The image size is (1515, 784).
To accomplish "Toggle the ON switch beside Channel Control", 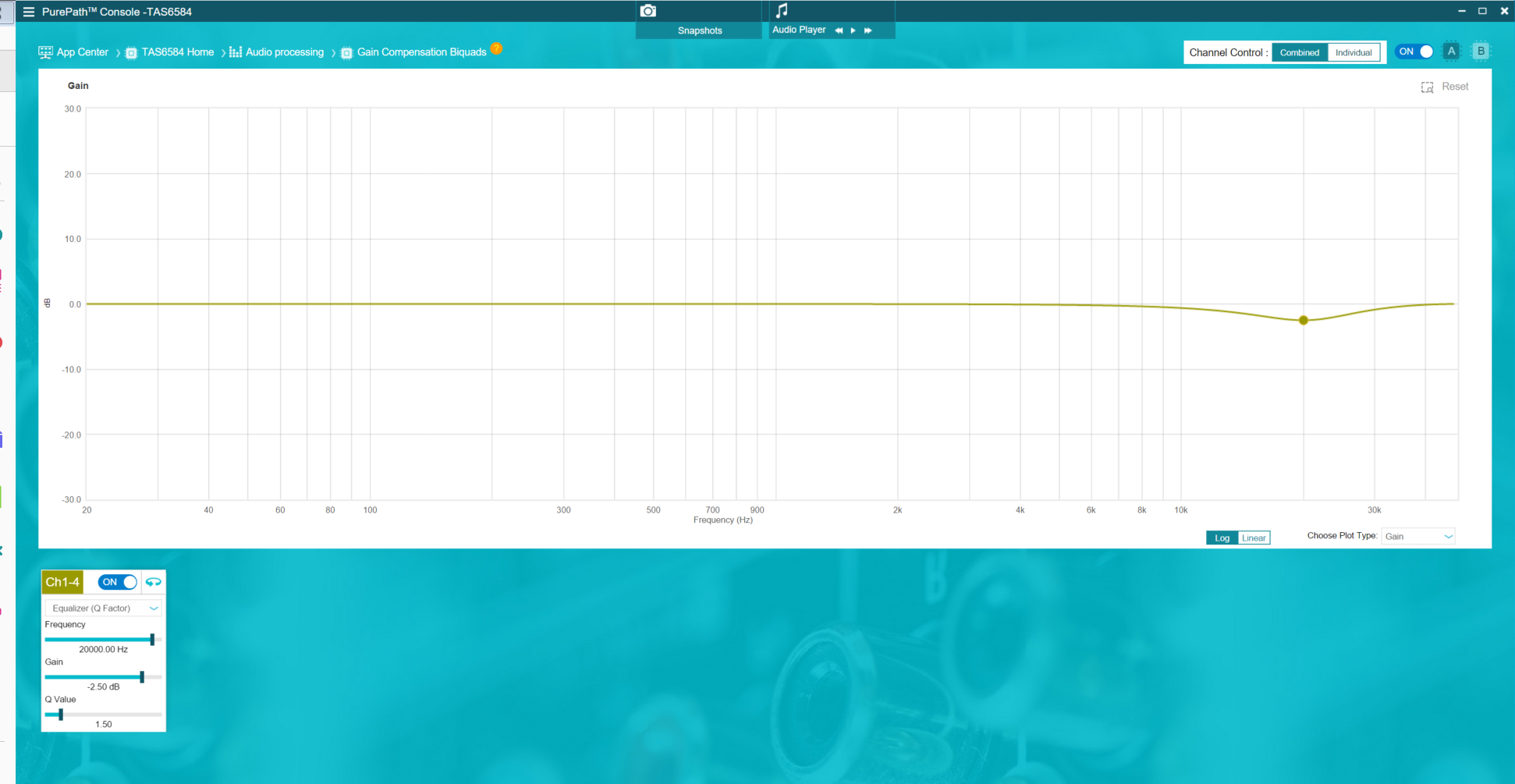I will pyautogui.click(x=1414, y=51).
